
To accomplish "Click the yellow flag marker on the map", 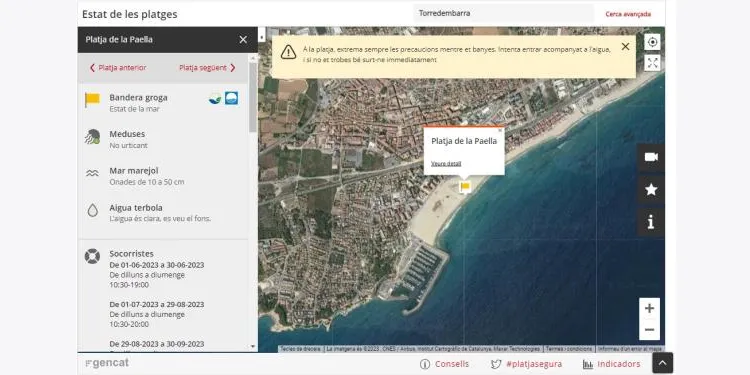I will 465,187.
